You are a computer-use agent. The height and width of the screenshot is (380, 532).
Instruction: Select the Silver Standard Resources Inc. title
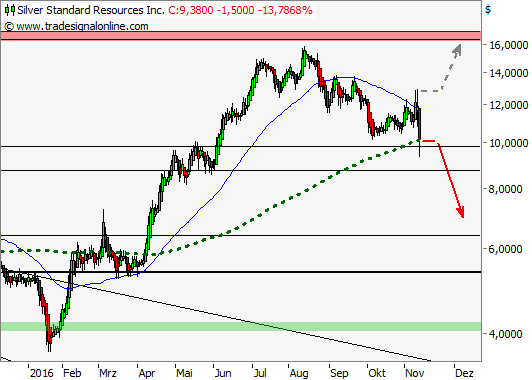click(x=91, y=10)
